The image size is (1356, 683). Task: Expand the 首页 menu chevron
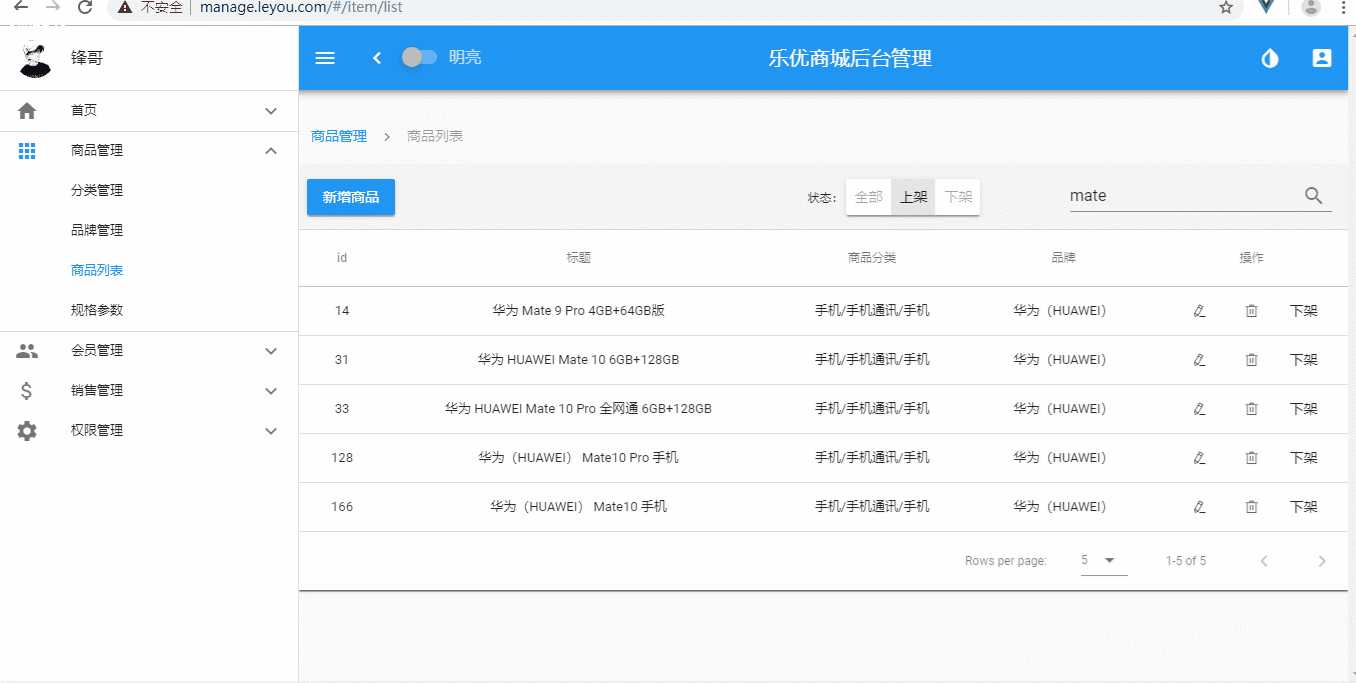(x=271, y=111)
